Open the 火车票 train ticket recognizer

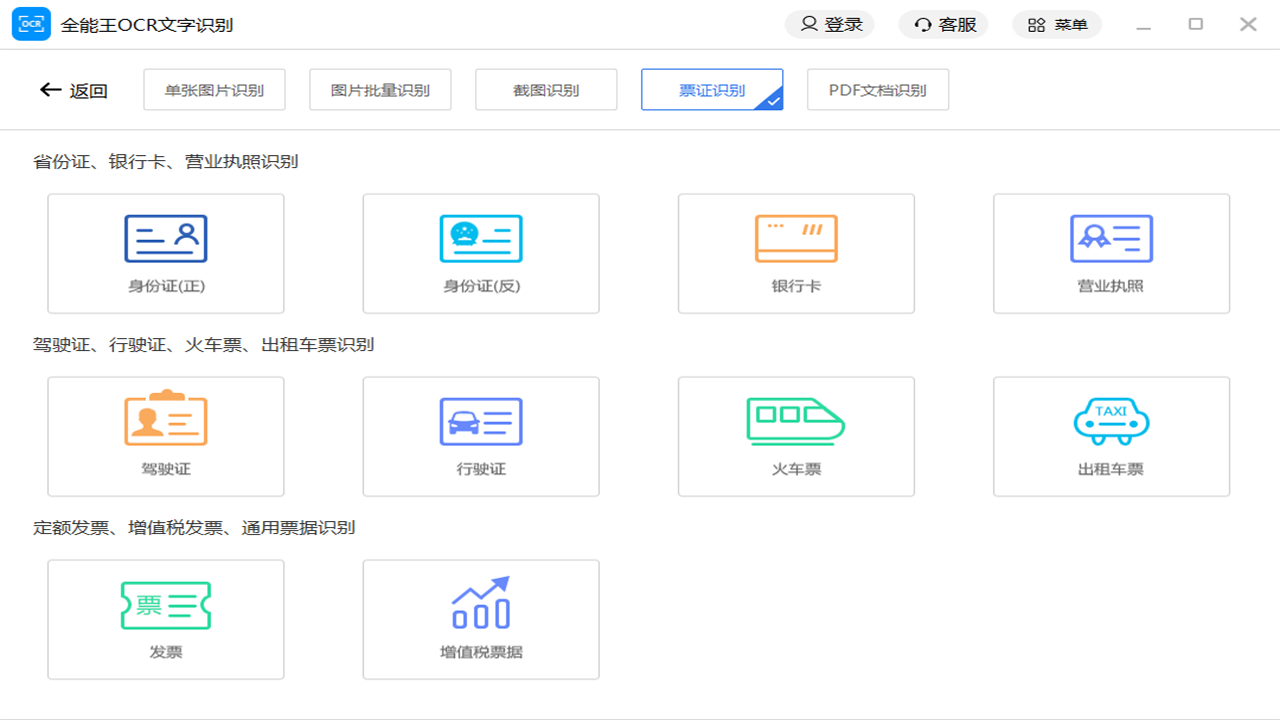796,436
